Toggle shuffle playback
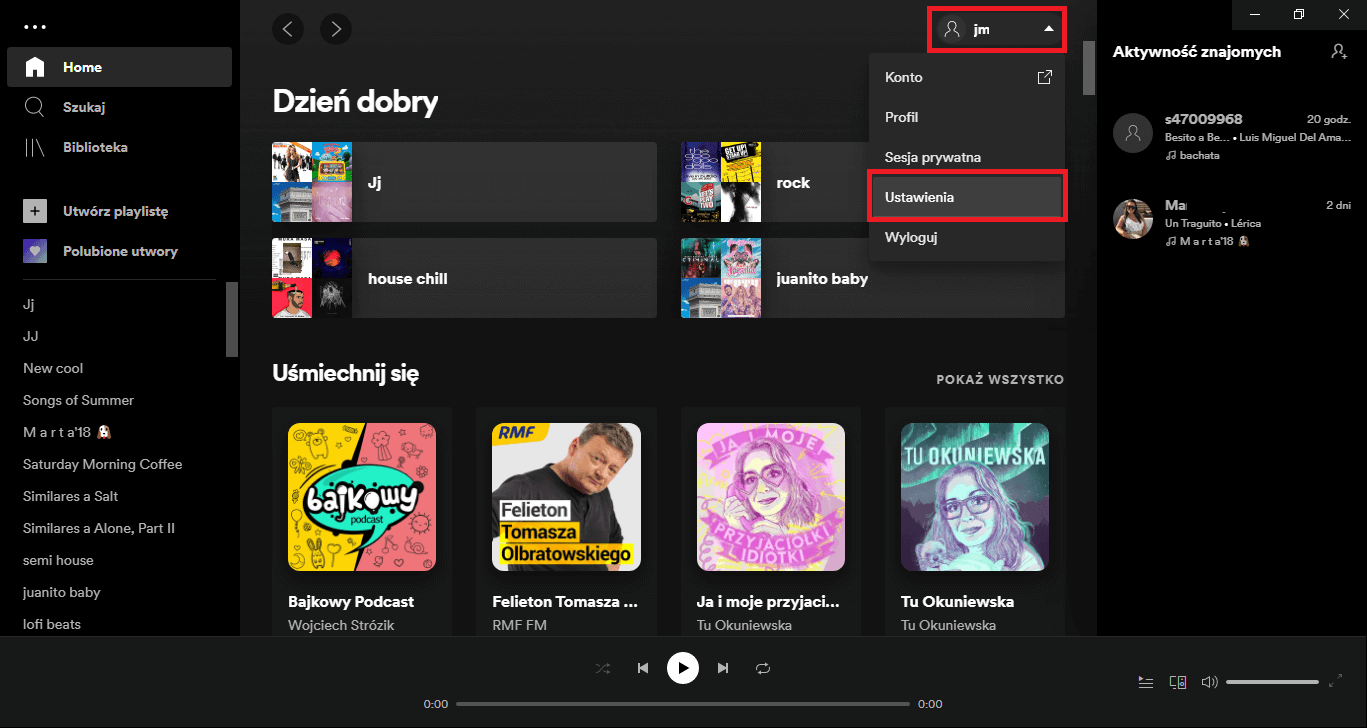The height and width of the screenshot is (728, 1367). 603,668
